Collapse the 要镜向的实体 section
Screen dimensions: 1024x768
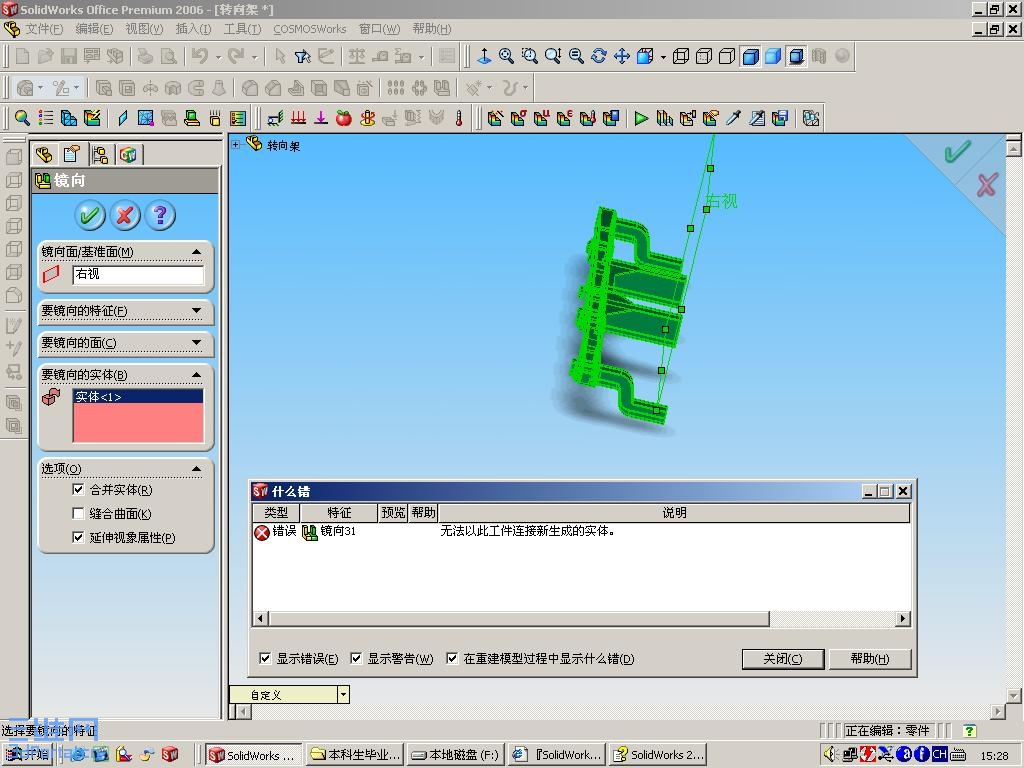tap(197, 374)
